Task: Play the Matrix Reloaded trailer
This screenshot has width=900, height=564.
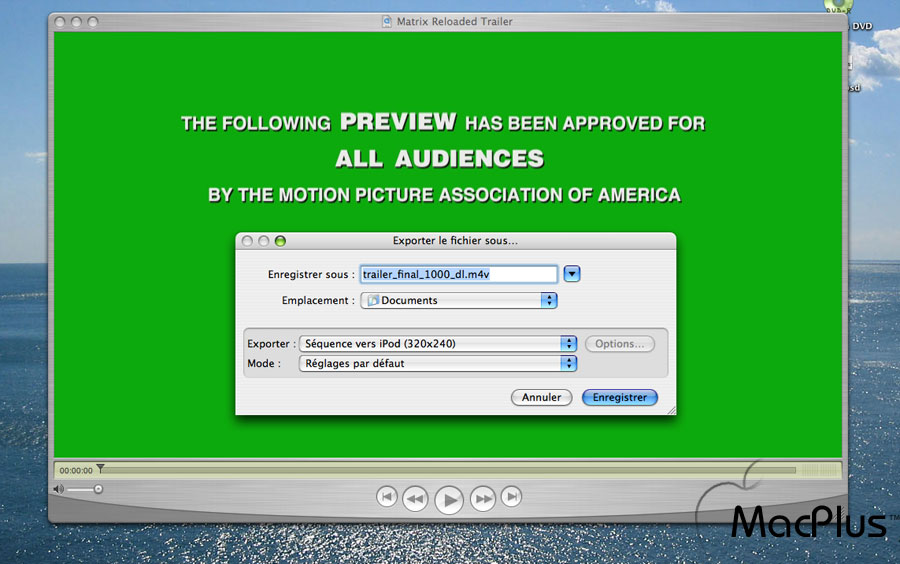Action: (x=449, y=500)
